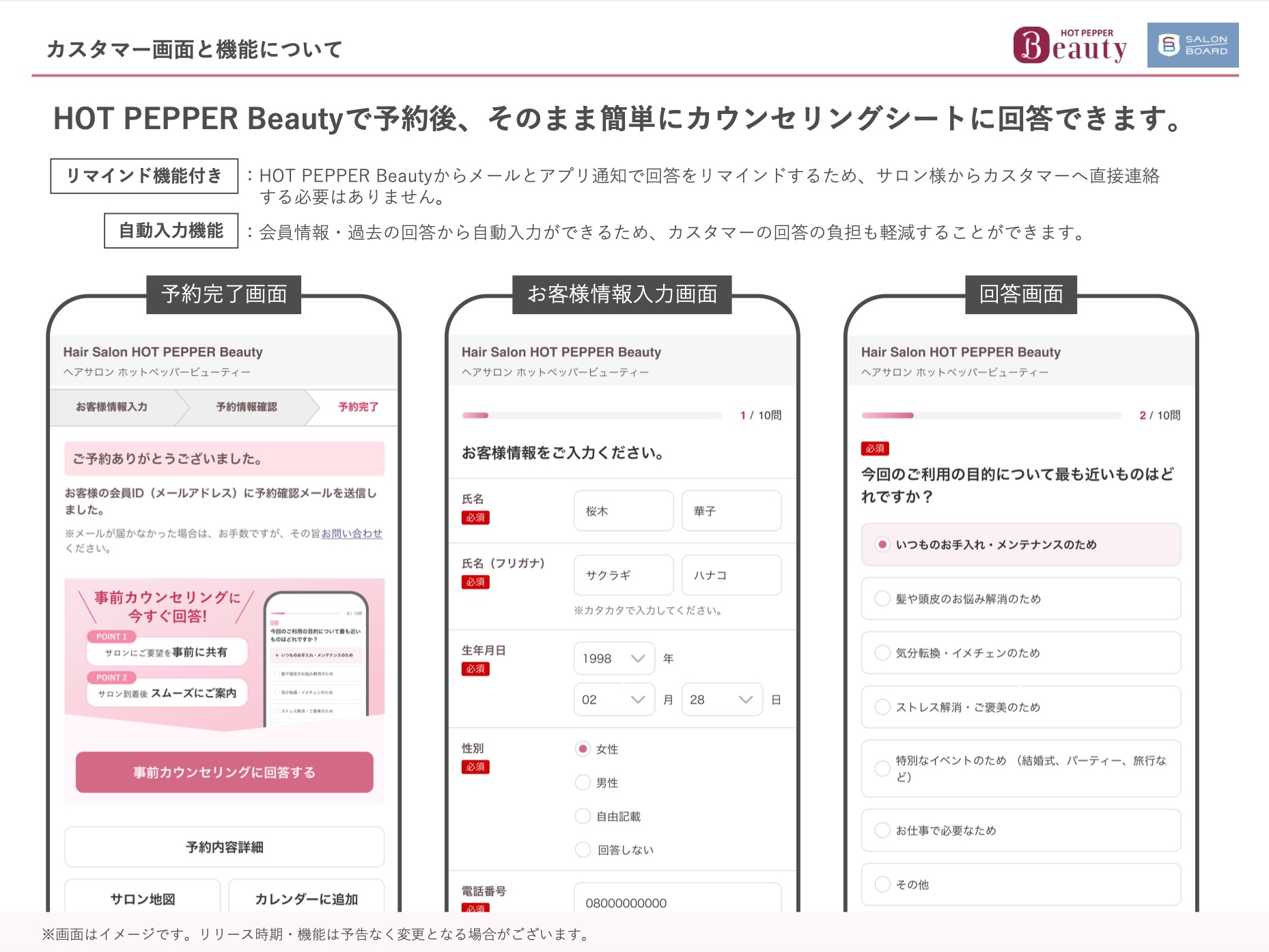Screen dimensions: 1269x952
Task: Click the SALON BOARD logo
Action: [x=1193, y=45]
